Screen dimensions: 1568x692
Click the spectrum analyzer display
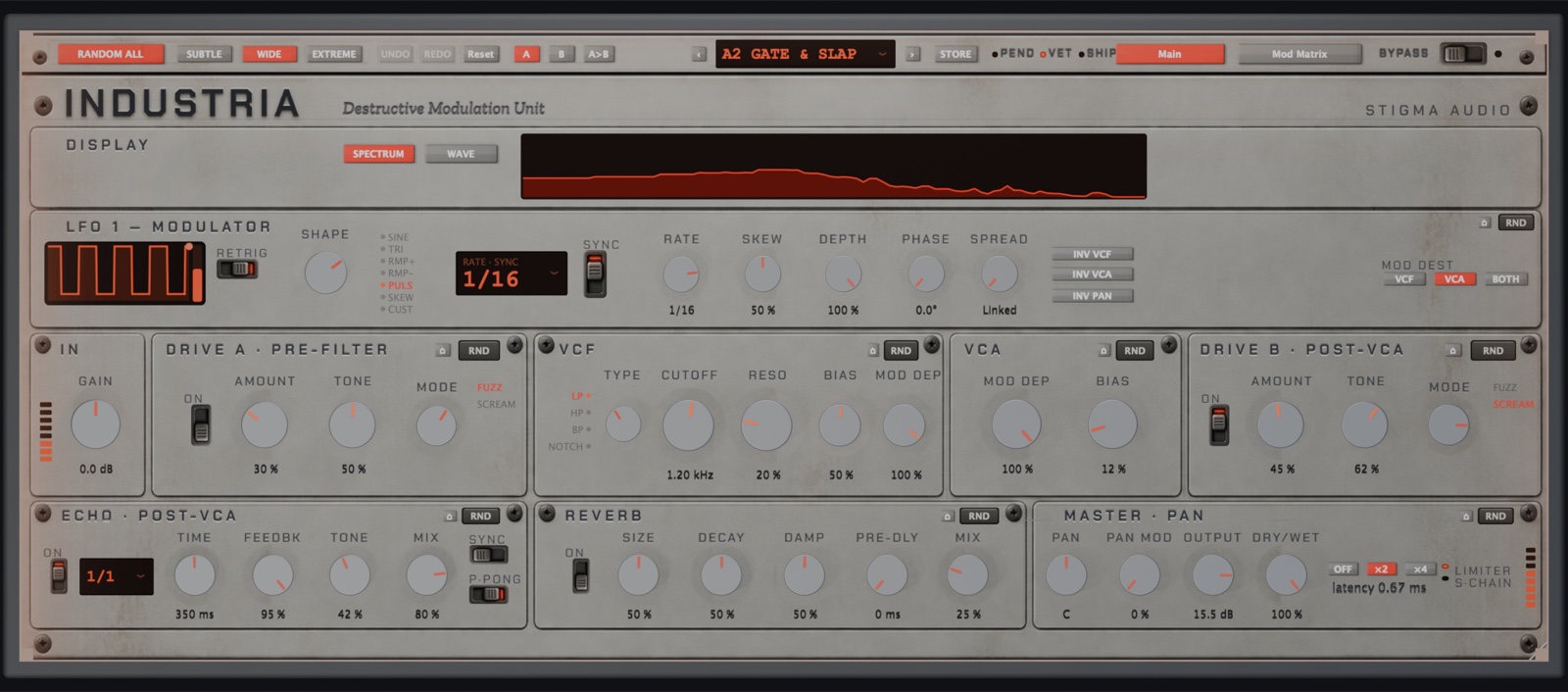(833, 167)
